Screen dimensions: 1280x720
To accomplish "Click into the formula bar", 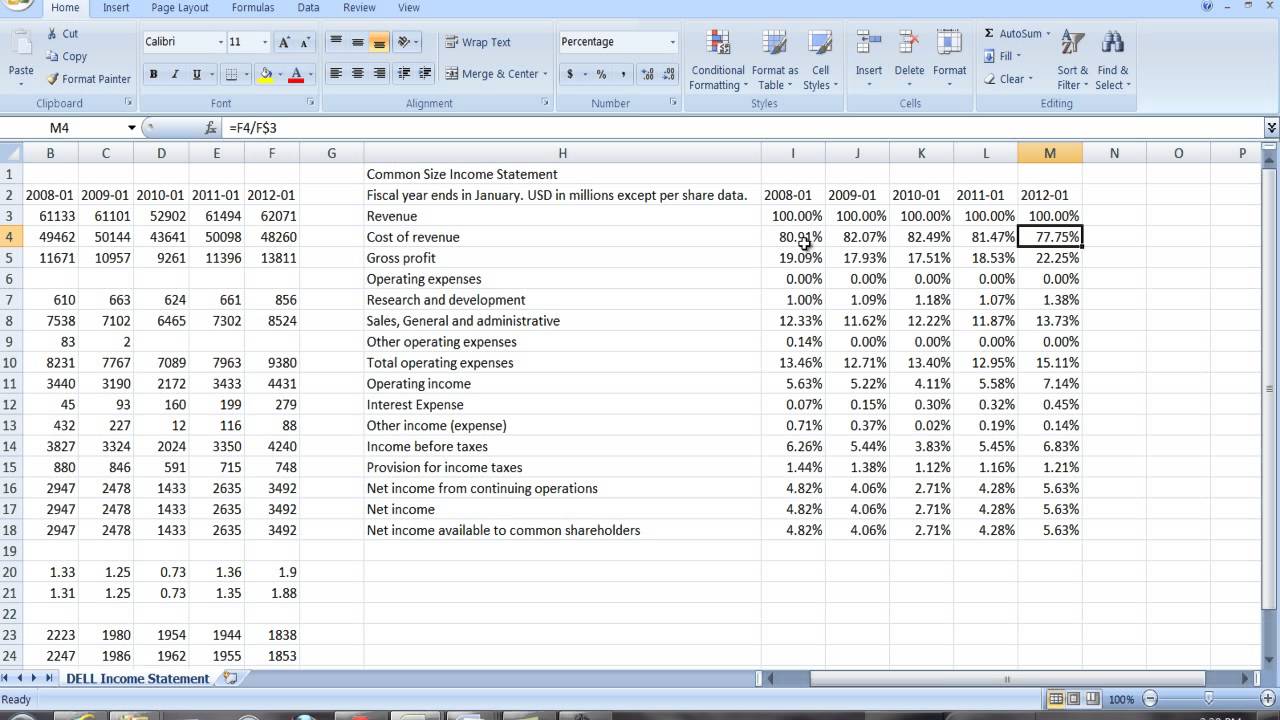I will (742, 128).
